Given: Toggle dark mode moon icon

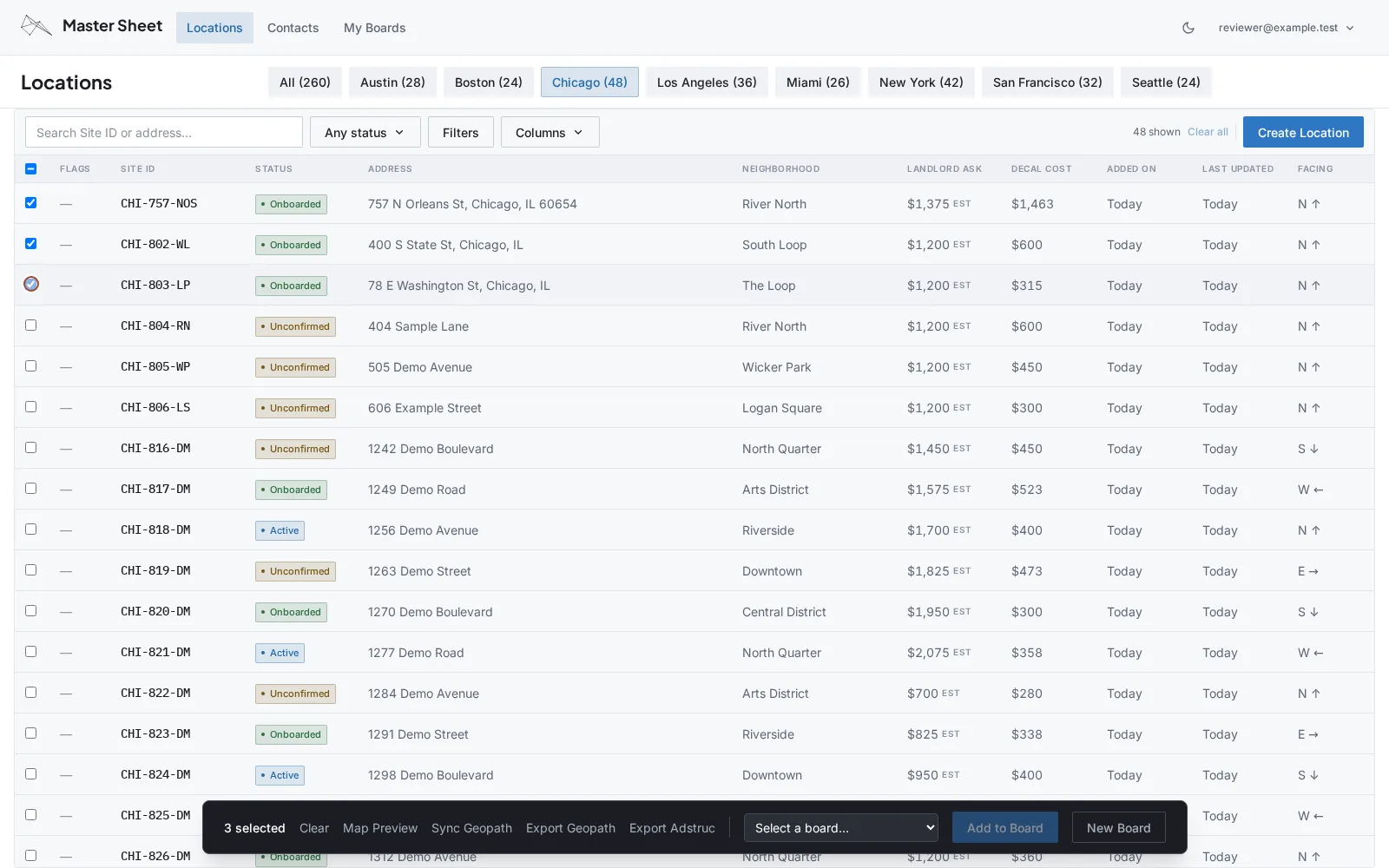Looking at the screenshot, I should (1188, 28).
